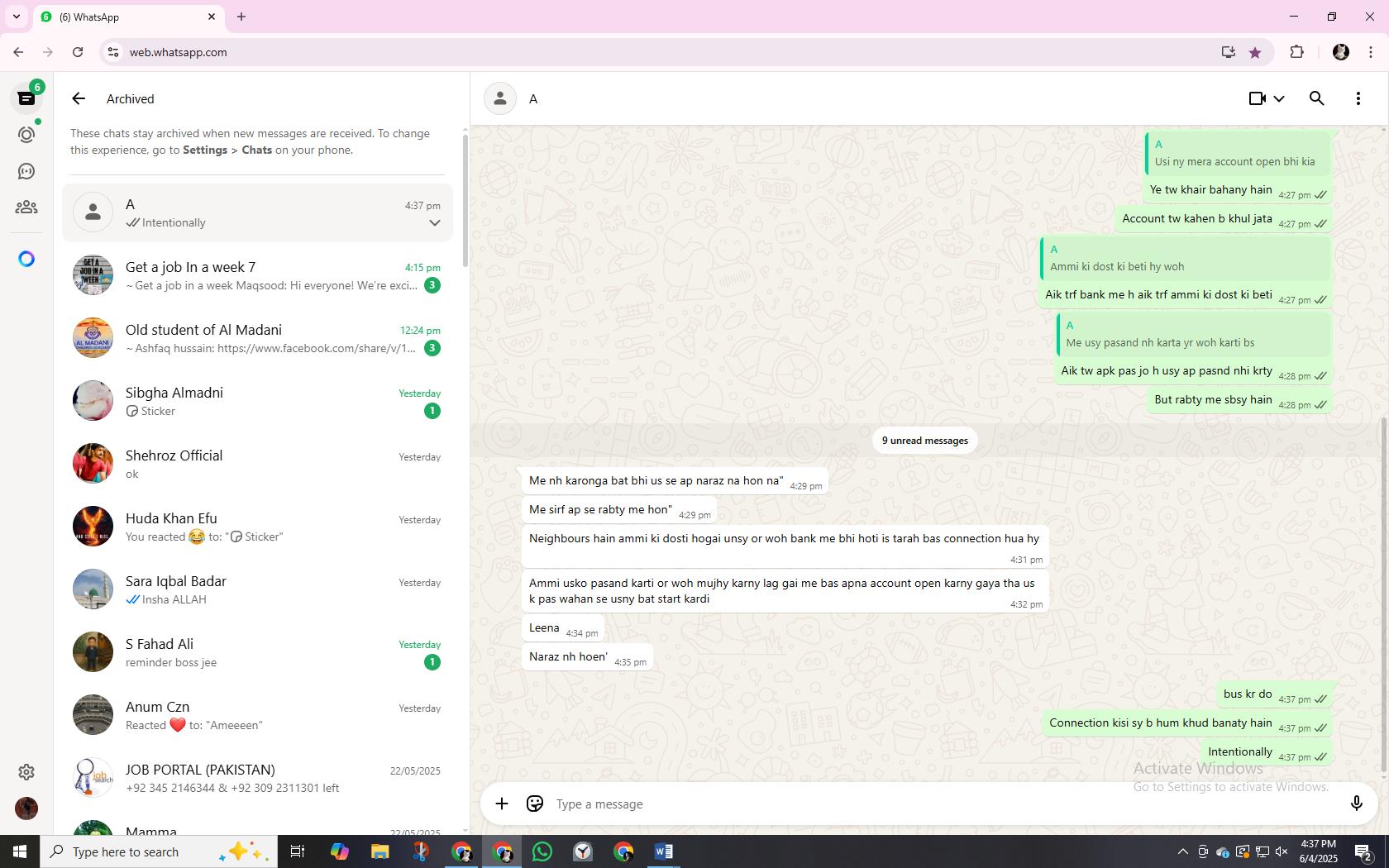Open the S Fahad Ali chat
This screenshot has width=1389, height=868.
pos(257,652)
